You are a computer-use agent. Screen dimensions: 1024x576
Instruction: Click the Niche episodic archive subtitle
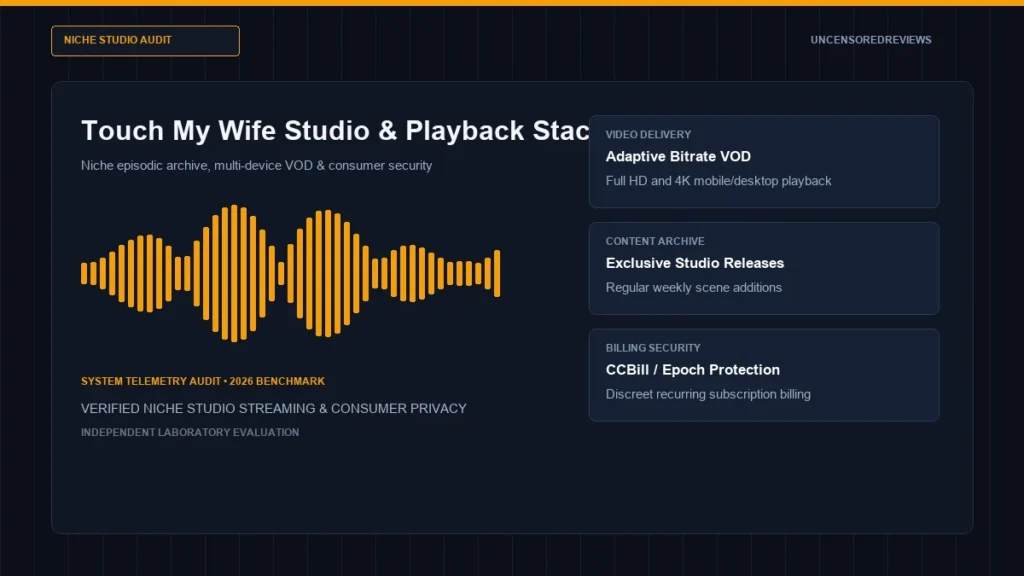pyautogui.click(x=256, y=165)
